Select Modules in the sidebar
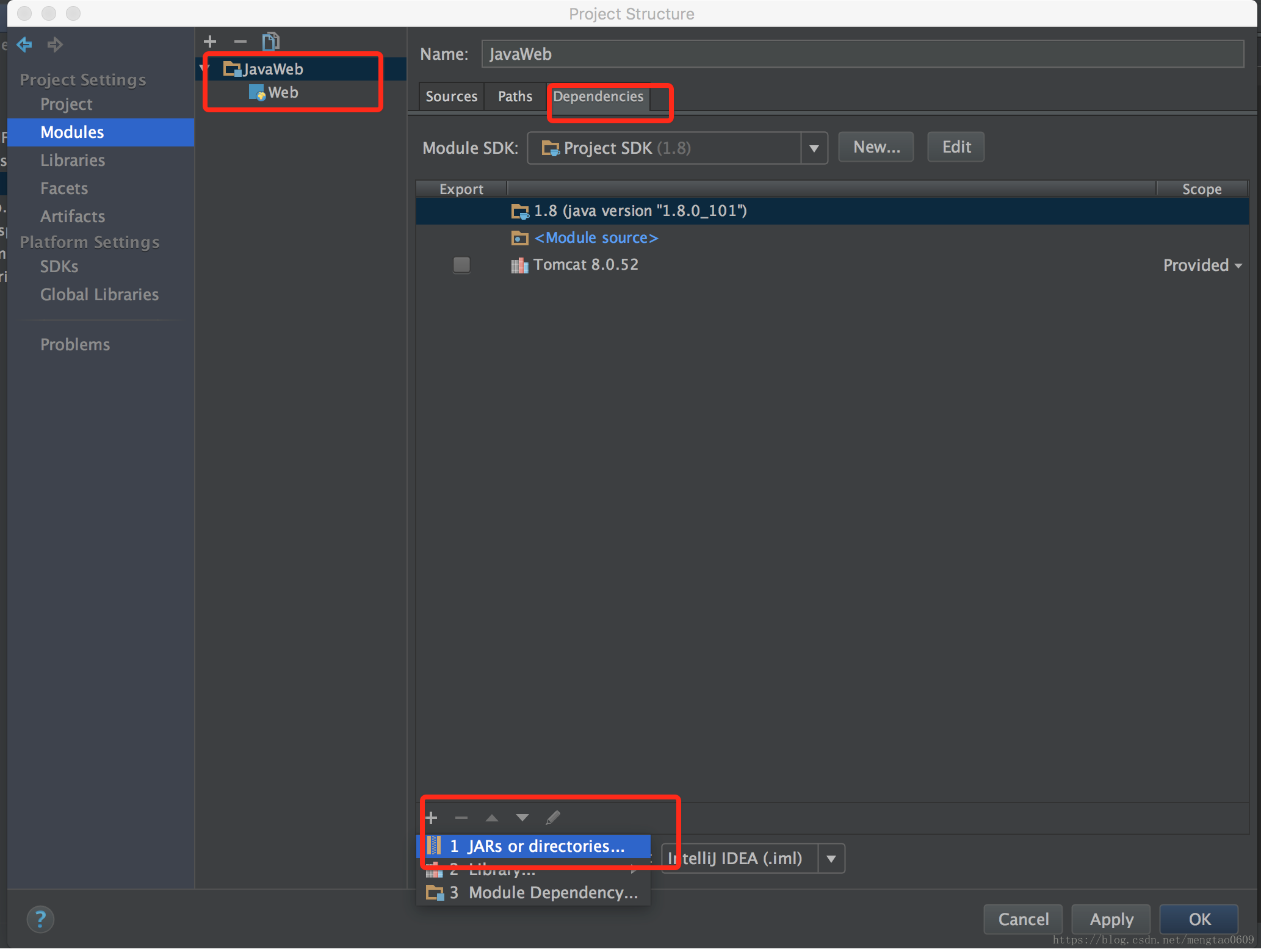The image size is (1261, 952). click(101, 132)
